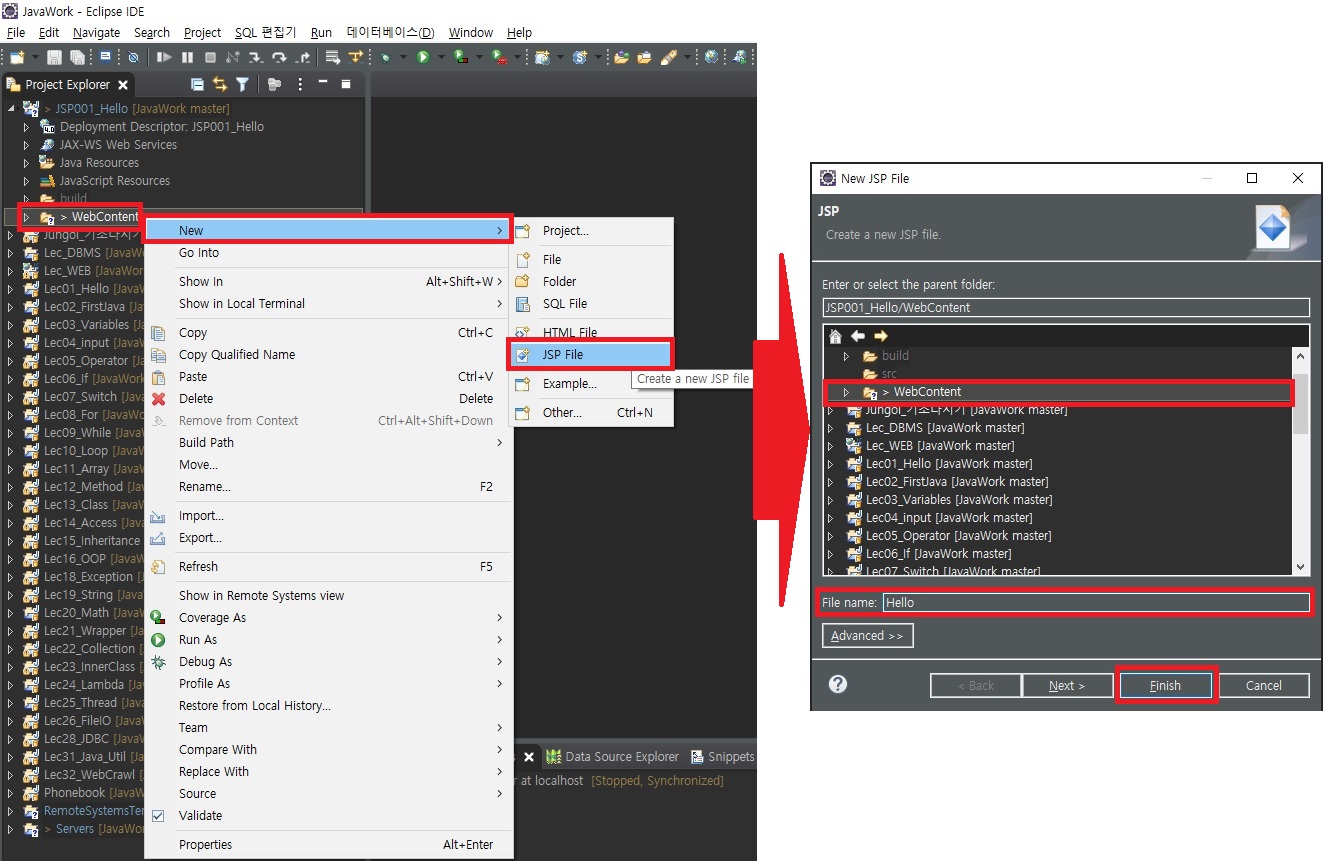Click the Coverage toolbar icon
The height and width of the screenshot is (861, 1323).
[460, 57]
